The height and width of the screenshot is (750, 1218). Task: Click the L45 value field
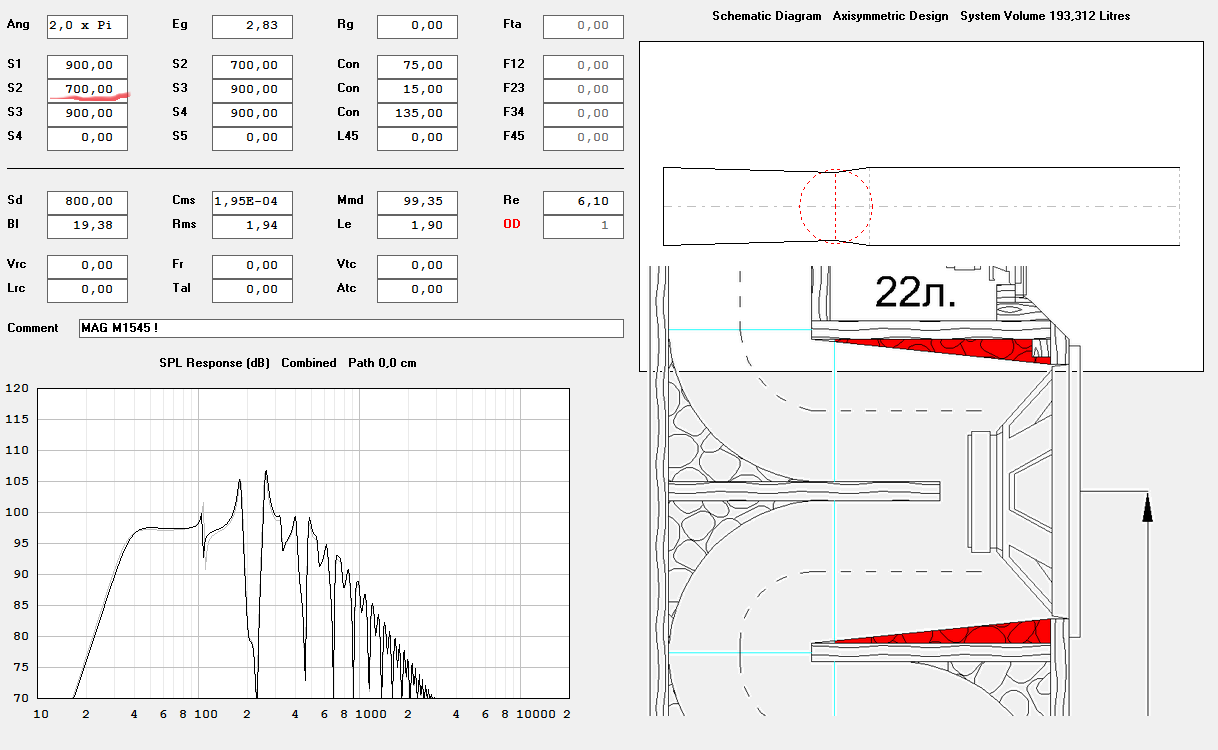(417, 138)
